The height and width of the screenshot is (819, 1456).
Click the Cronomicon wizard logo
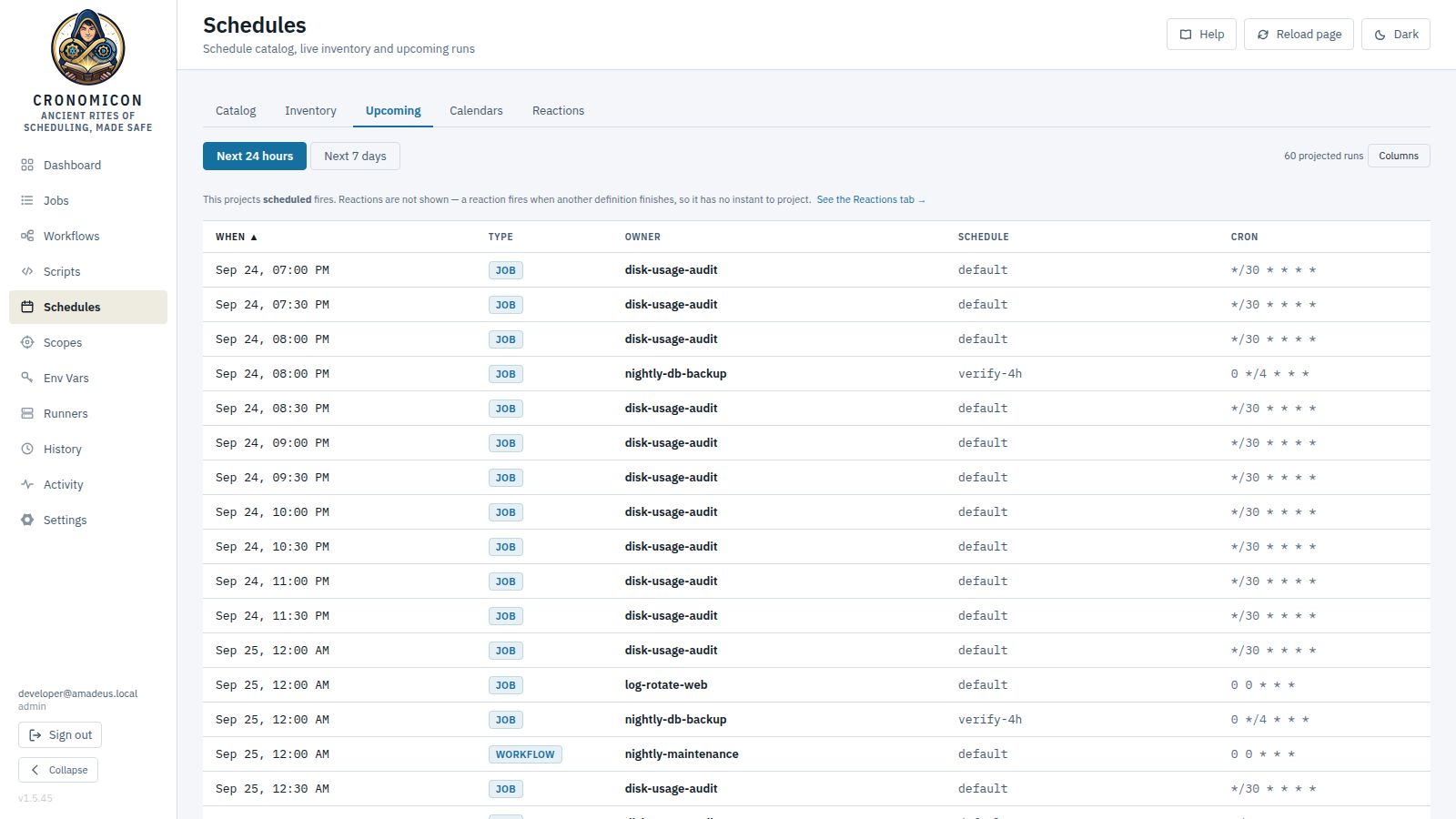(88, 47)
